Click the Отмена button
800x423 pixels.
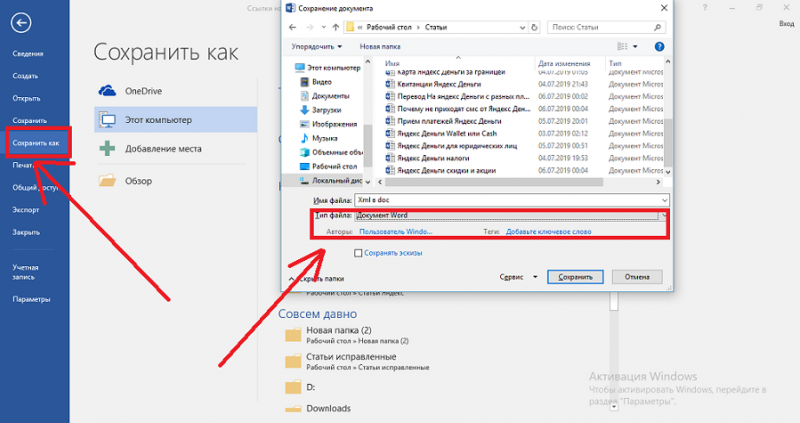(637, 277)
